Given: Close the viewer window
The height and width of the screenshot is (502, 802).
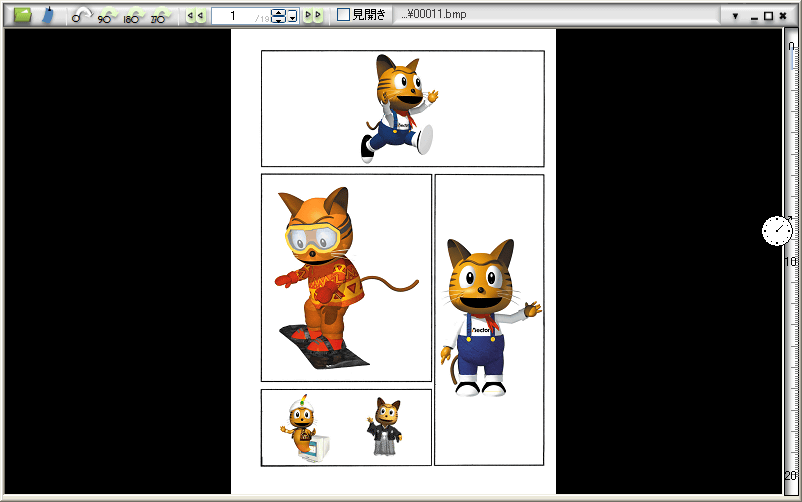Looking at the screenshot, I should 783,16.
